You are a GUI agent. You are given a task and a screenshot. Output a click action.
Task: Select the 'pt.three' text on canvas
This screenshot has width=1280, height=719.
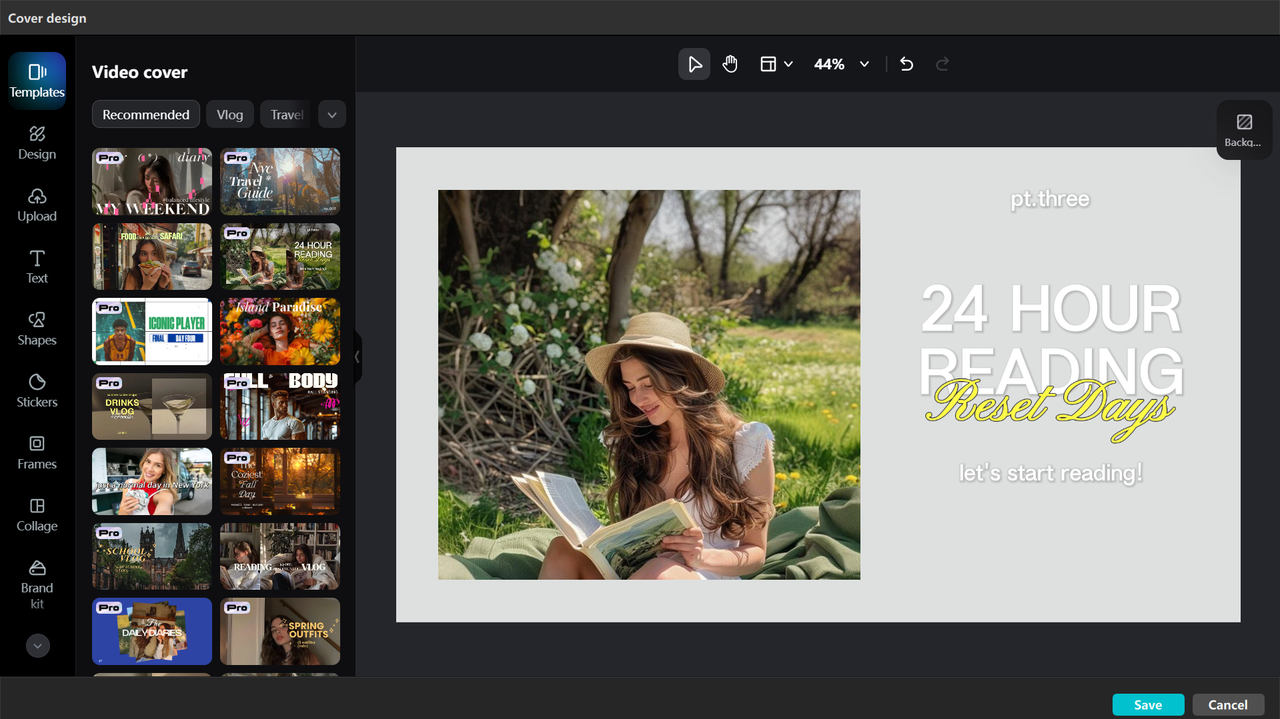(1050, 199)
